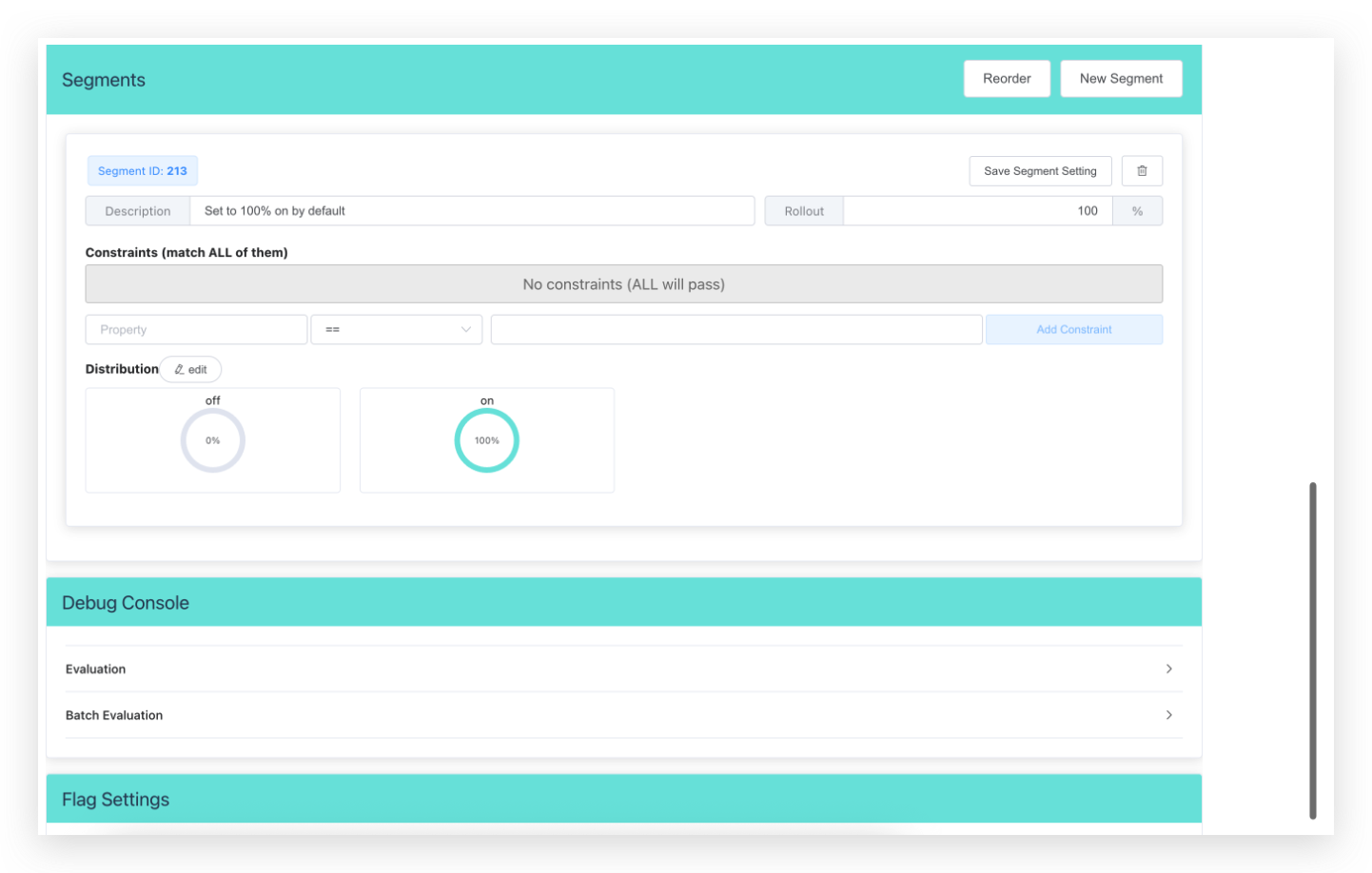The image size is (1372, 873).
Task: Click the Constraints (match ALL of them) label
Action: pos(186,253)
